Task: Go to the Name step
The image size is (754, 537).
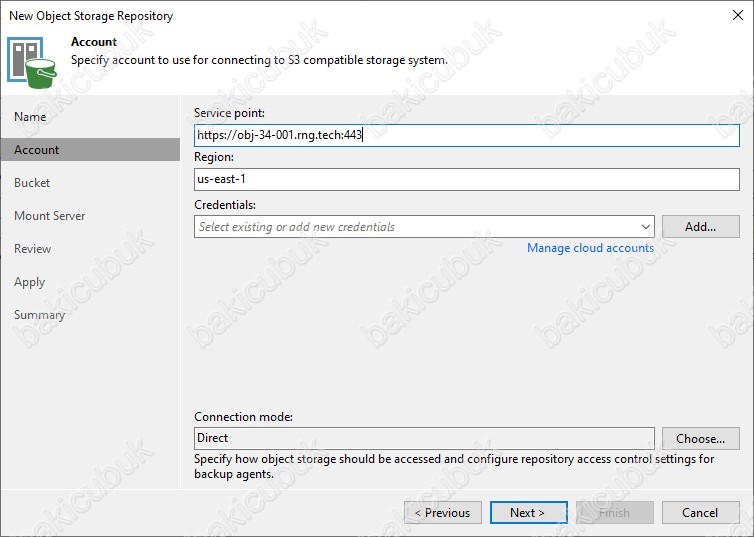Action: point(30,117)
